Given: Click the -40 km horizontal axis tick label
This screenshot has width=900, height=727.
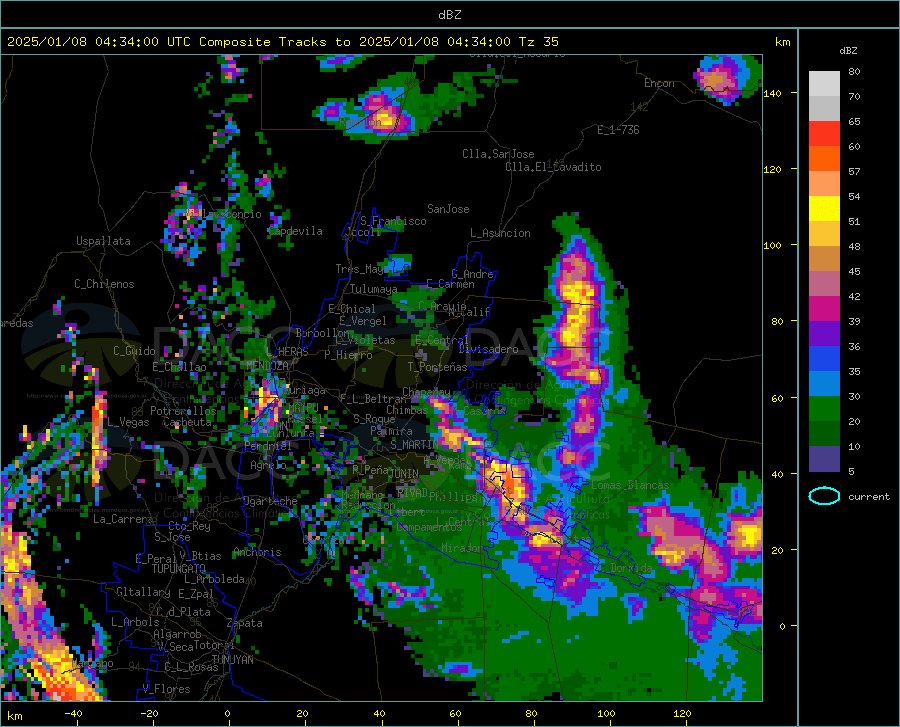Looking at the screenshot, I should click(x=73, y=713).
